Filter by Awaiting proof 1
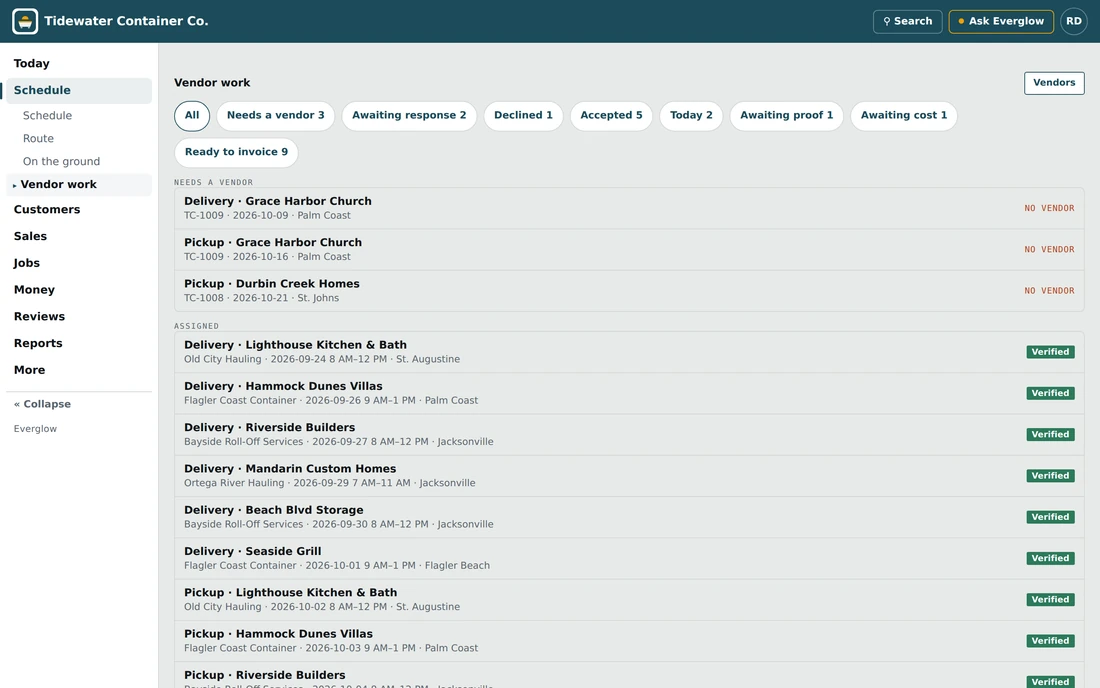This screenshot has height=688, width=1100. (786, 116)
